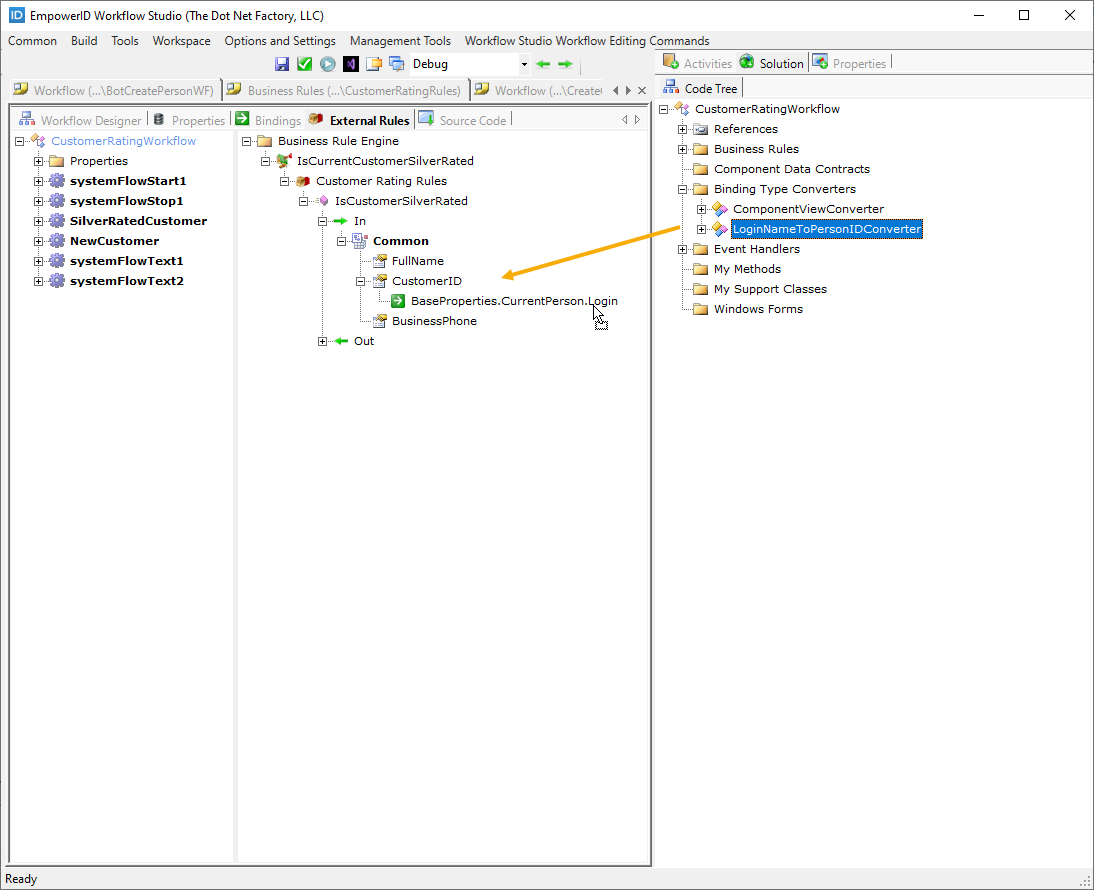Select the Solution panel tab
Screen dimensions: 1094x890
click(x=772, y=63)
